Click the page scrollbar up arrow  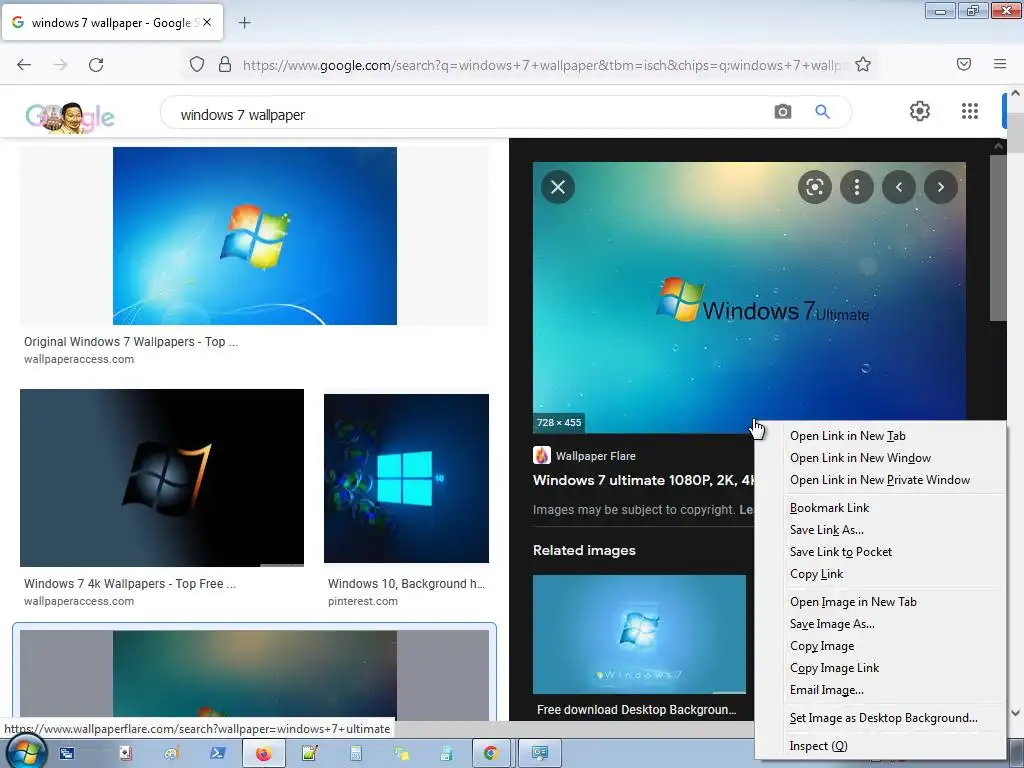click(x=1016, y=94)
